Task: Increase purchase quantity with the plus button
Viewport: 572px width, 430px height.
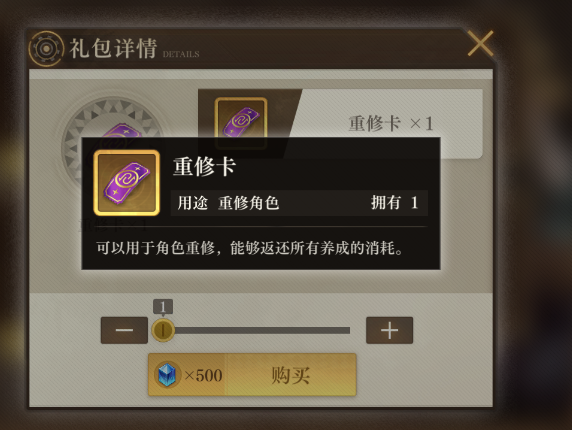Action: coord(389,330)
